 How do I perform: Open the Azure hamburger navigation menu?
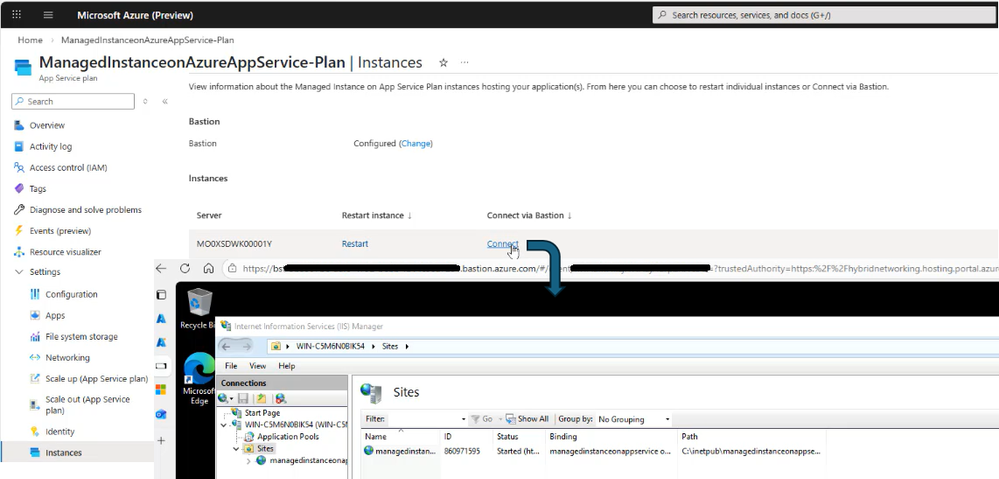(x=48, y=15)
